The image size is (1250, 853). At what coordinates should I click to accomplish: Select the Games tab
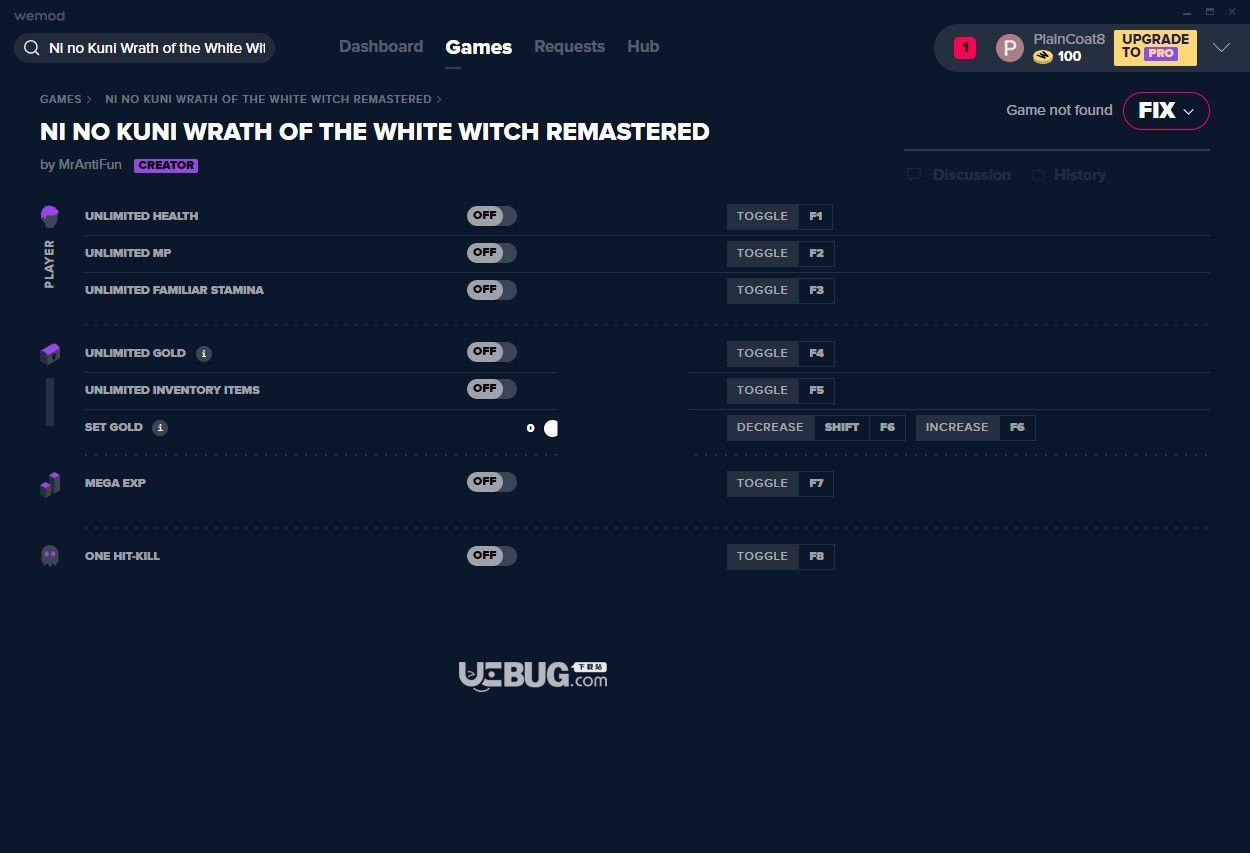click(x=479, y=47)
